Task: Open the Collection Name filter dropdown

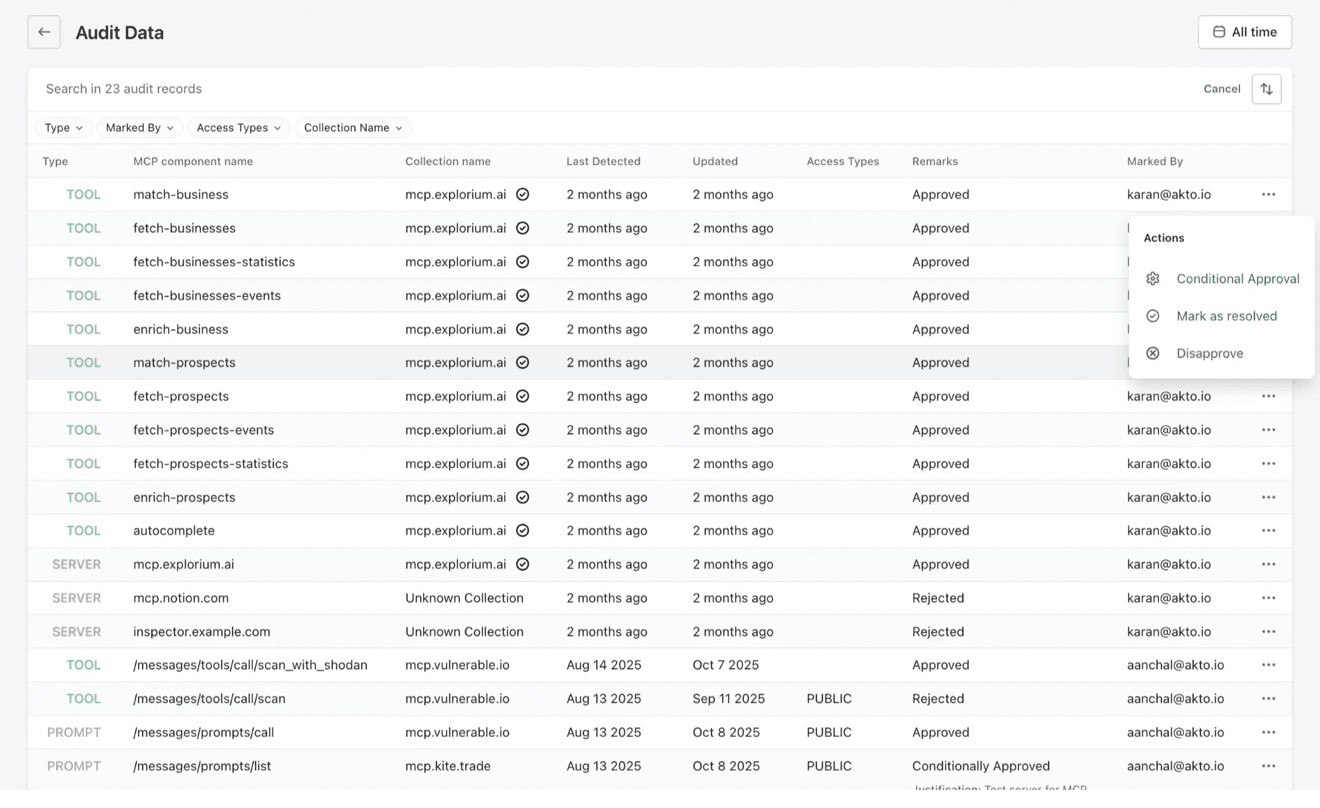Action: [353, 128]
